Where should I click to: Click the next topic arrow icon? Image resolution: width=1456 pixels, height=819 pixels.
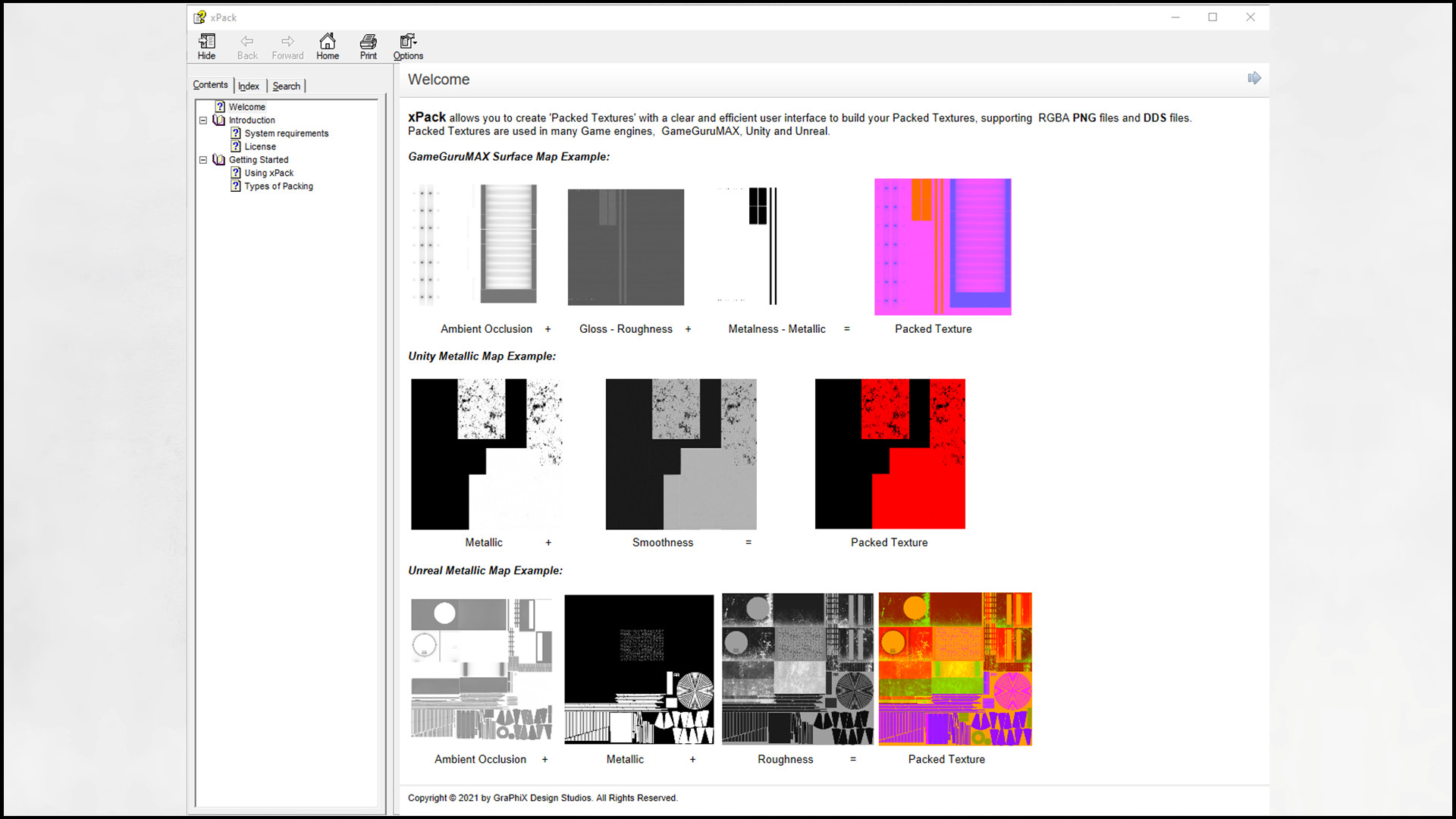coord(1254,78)
